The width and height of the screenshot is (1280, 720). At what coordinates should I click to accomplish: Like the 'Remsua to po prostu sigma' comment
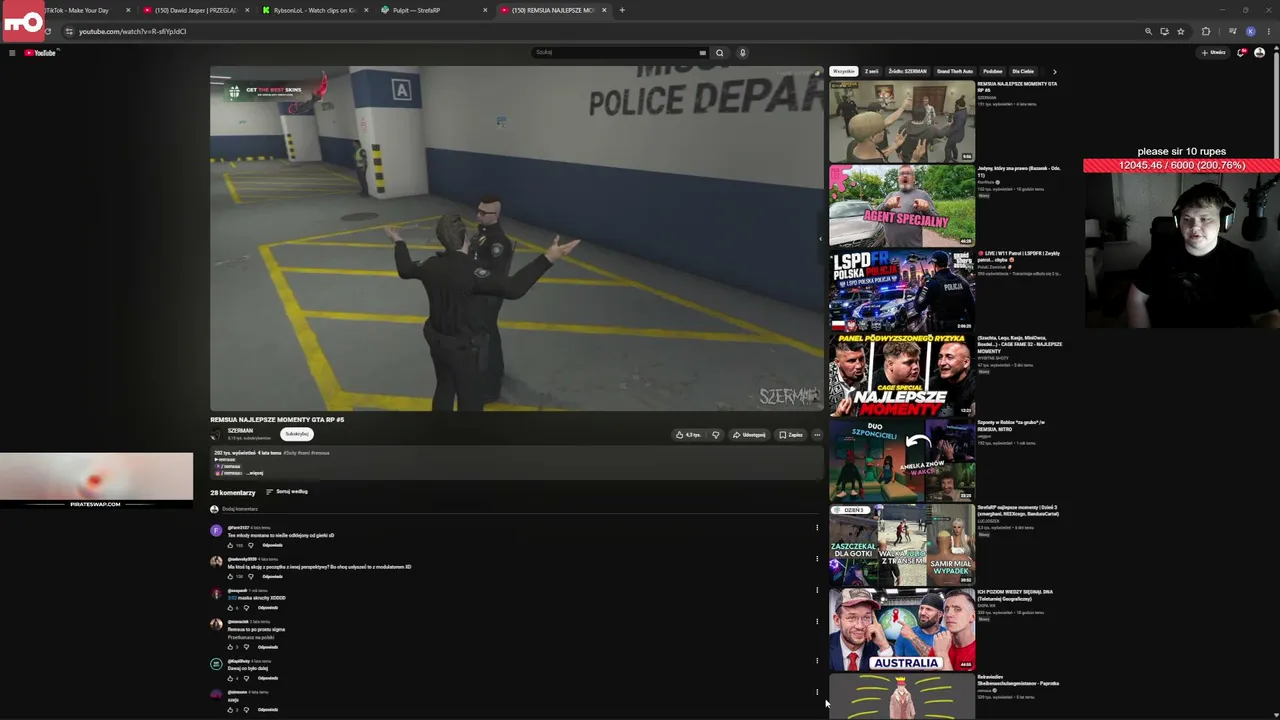point(230,647)
